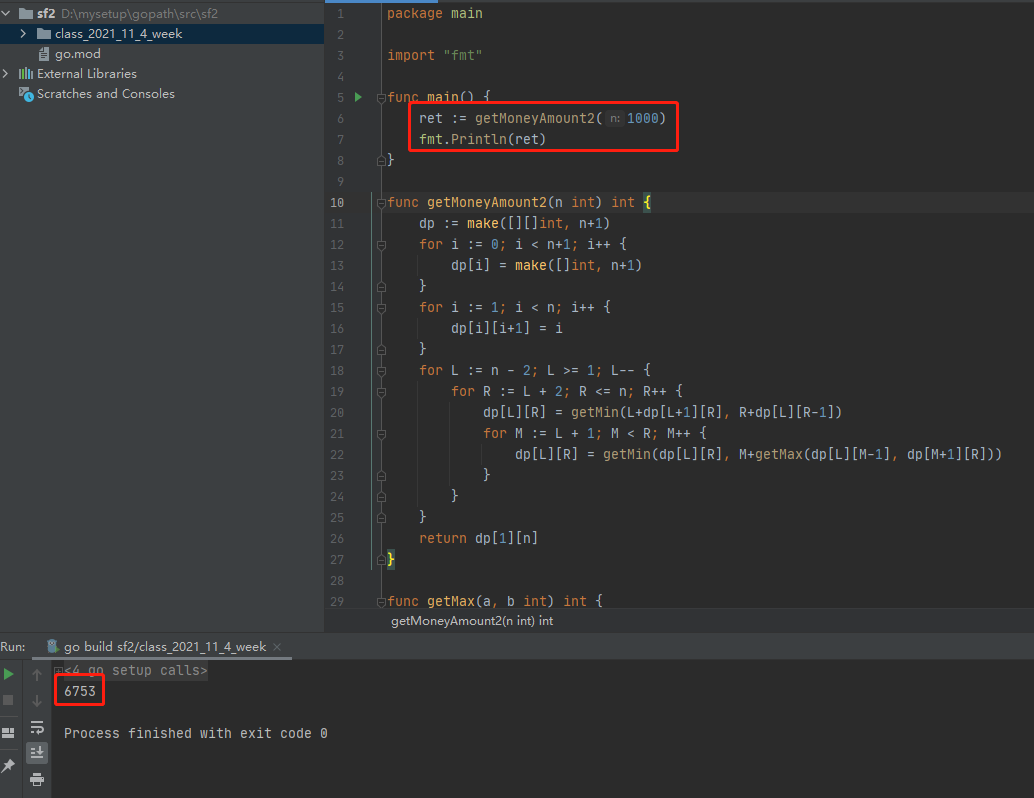Run main using the green gutter arrow

[x=358, y=97]
